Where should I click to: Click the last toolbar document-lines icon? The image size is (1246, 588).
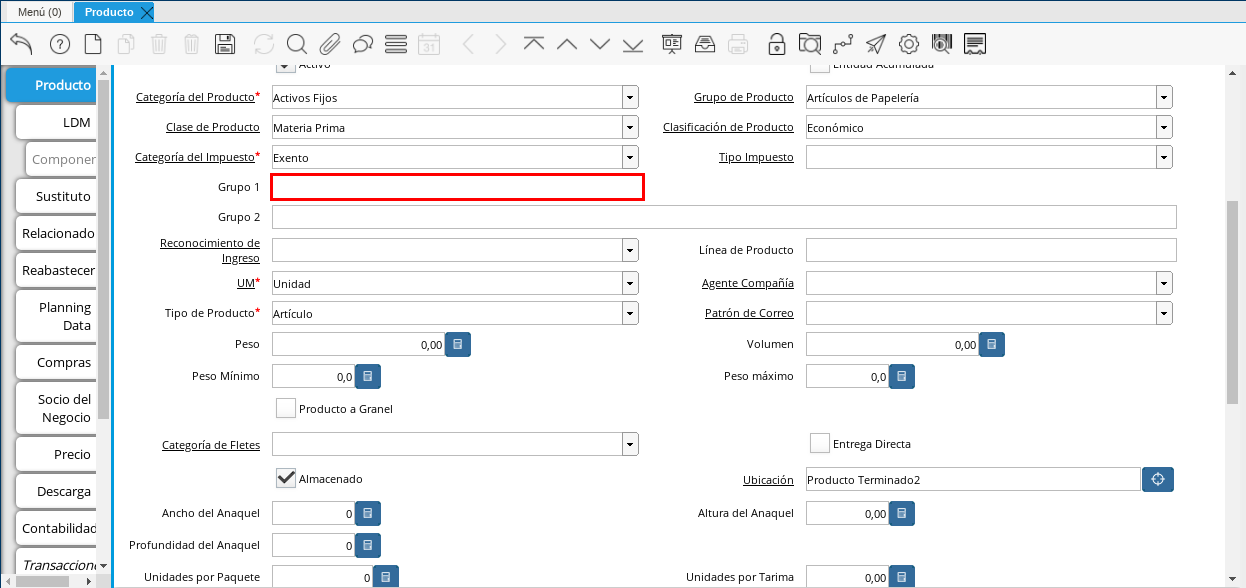click(976, 44)
